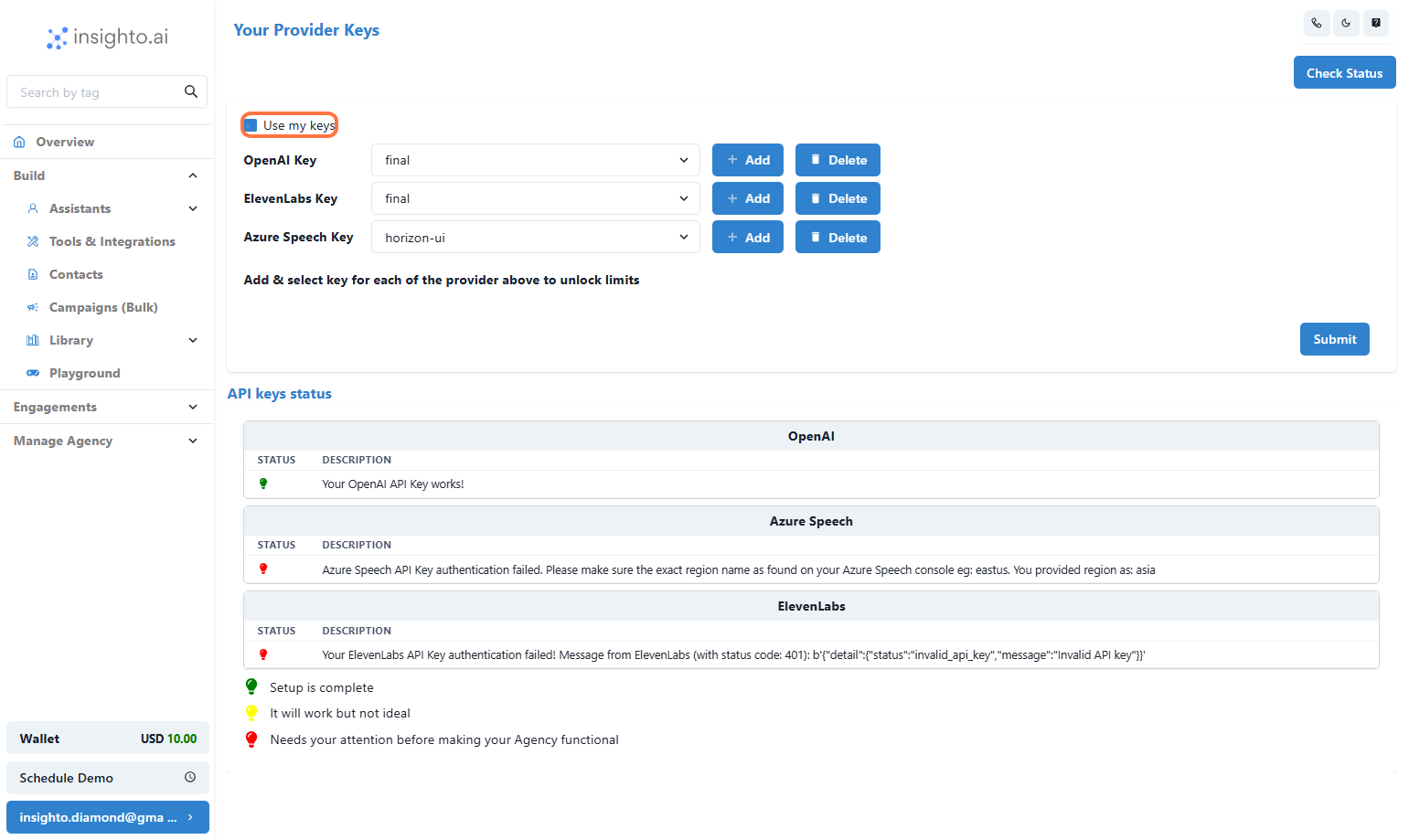Click the Overview home icon
1409x840 pixels.
19,142
